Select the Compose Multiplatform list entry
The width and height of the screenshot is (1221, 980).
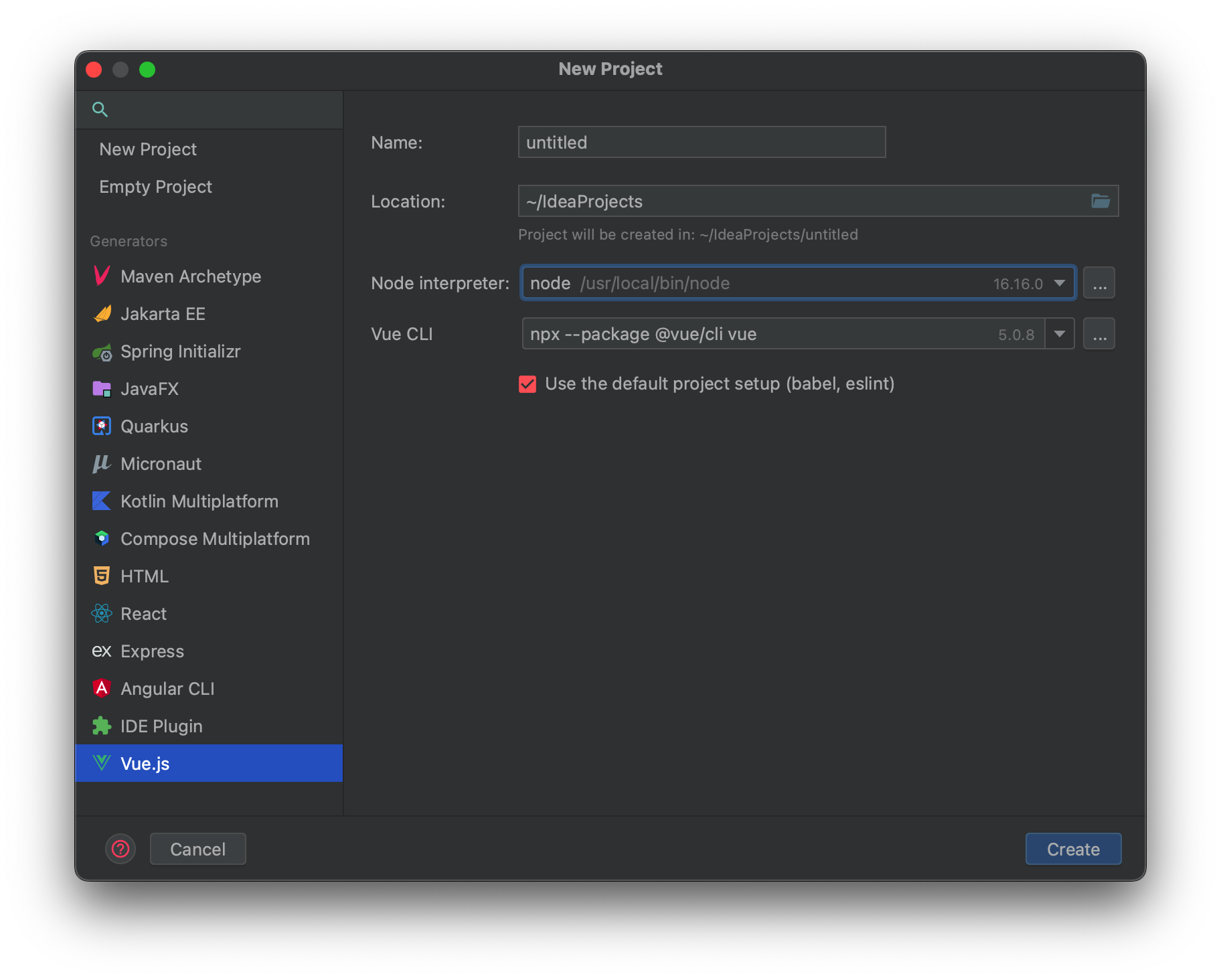pyautogui.click(x=209, y=539)
